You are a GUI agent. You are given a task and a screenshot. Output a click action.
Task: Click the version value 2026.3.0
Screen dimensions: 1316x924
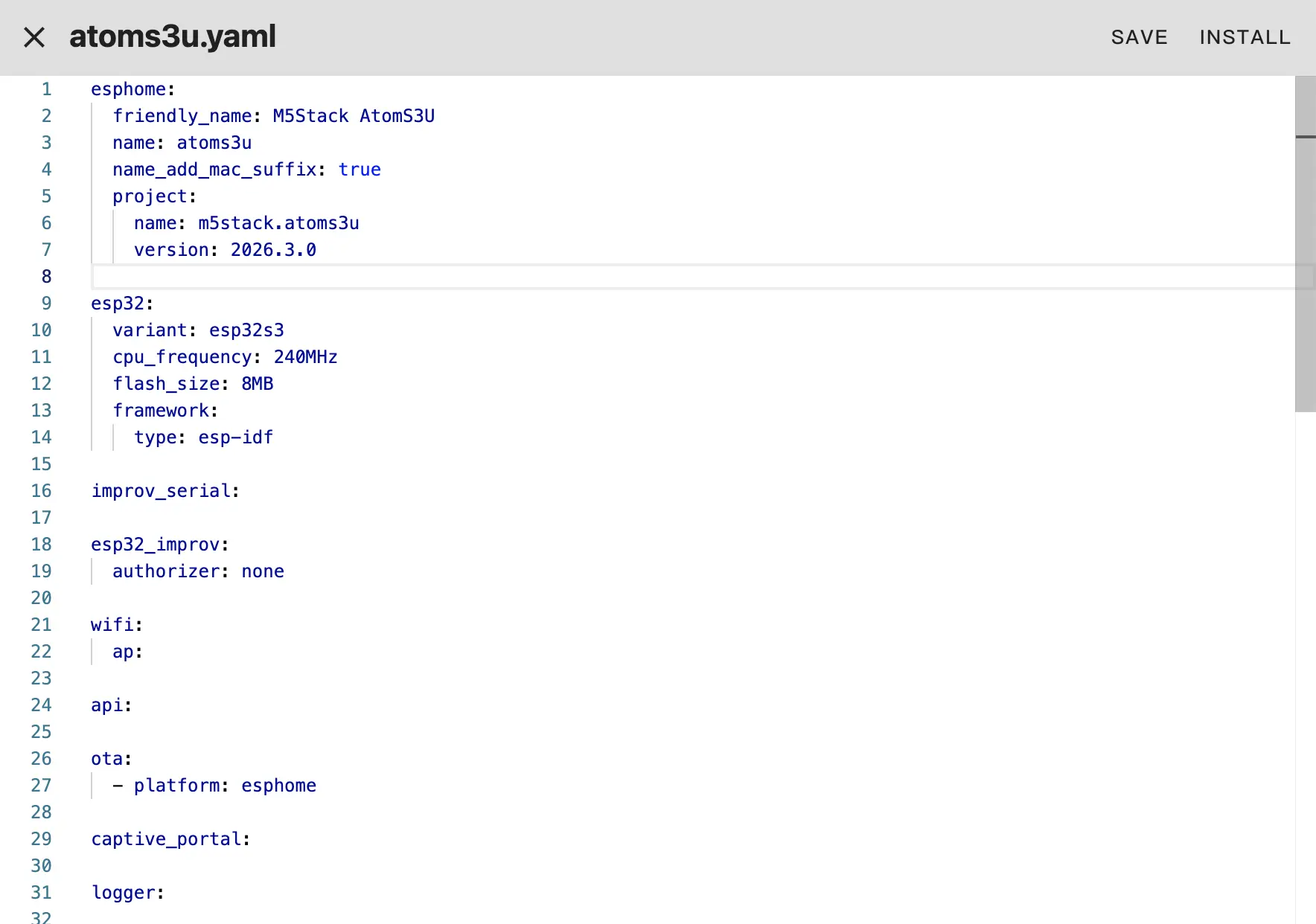273,250
